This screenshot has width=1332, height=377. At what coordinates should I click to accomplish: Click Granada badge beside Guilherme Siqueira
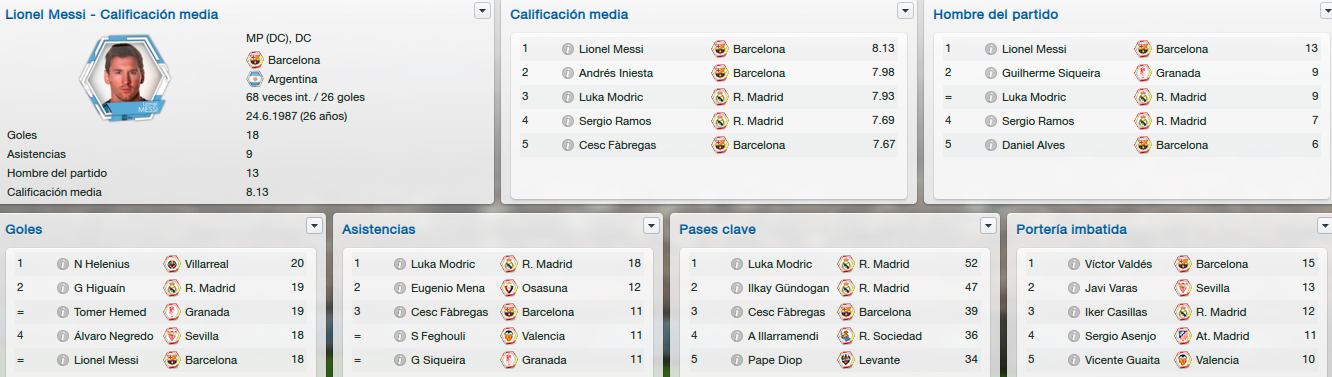click(x=1143, y=73)
